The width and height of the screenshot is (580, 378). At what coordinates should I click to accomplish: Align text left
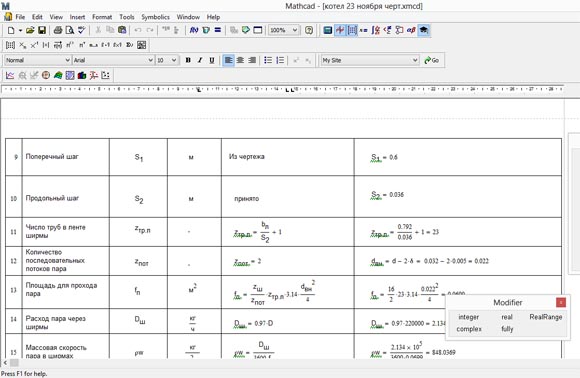tap(228, 60)
